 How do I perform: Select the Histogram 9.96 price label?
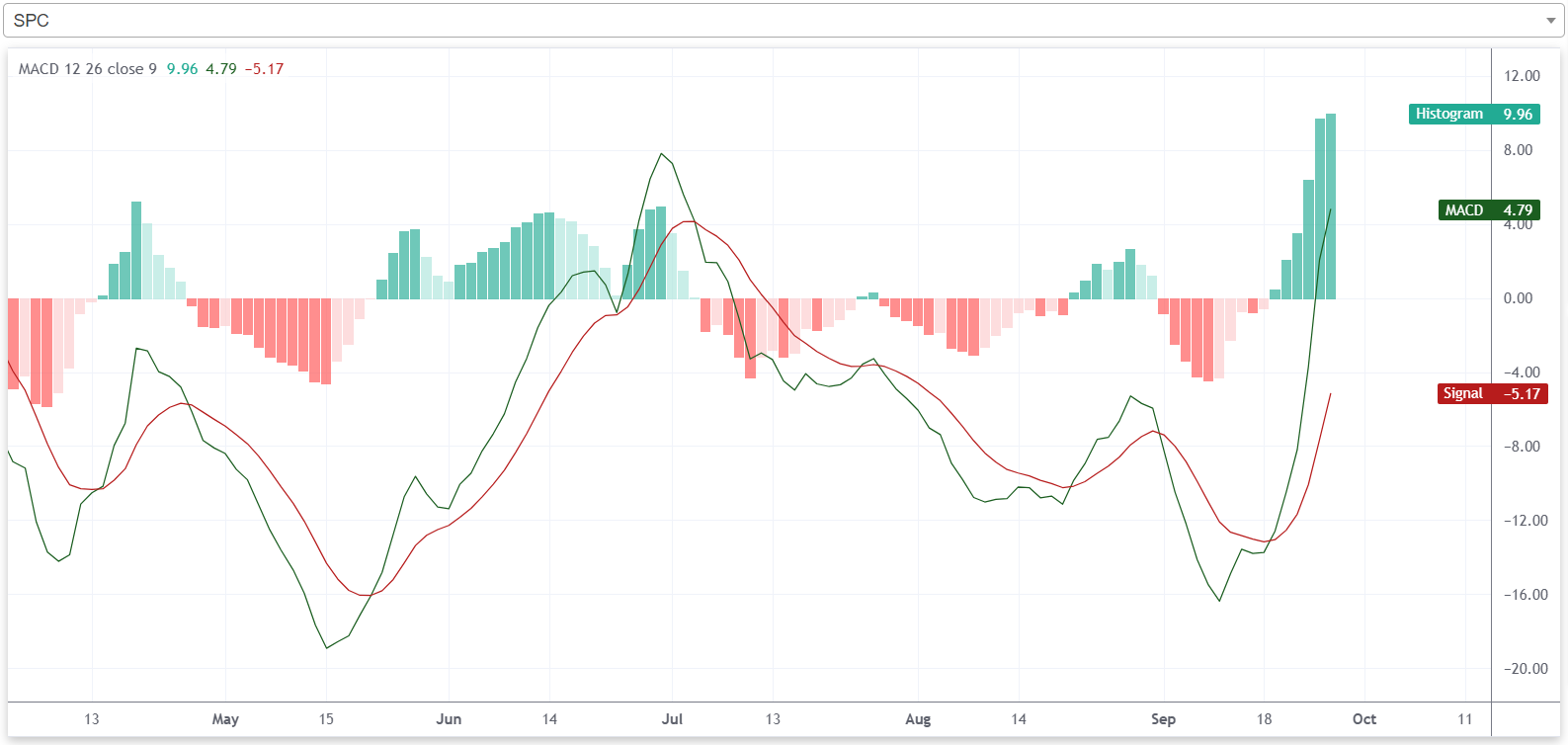point(1473,115)
